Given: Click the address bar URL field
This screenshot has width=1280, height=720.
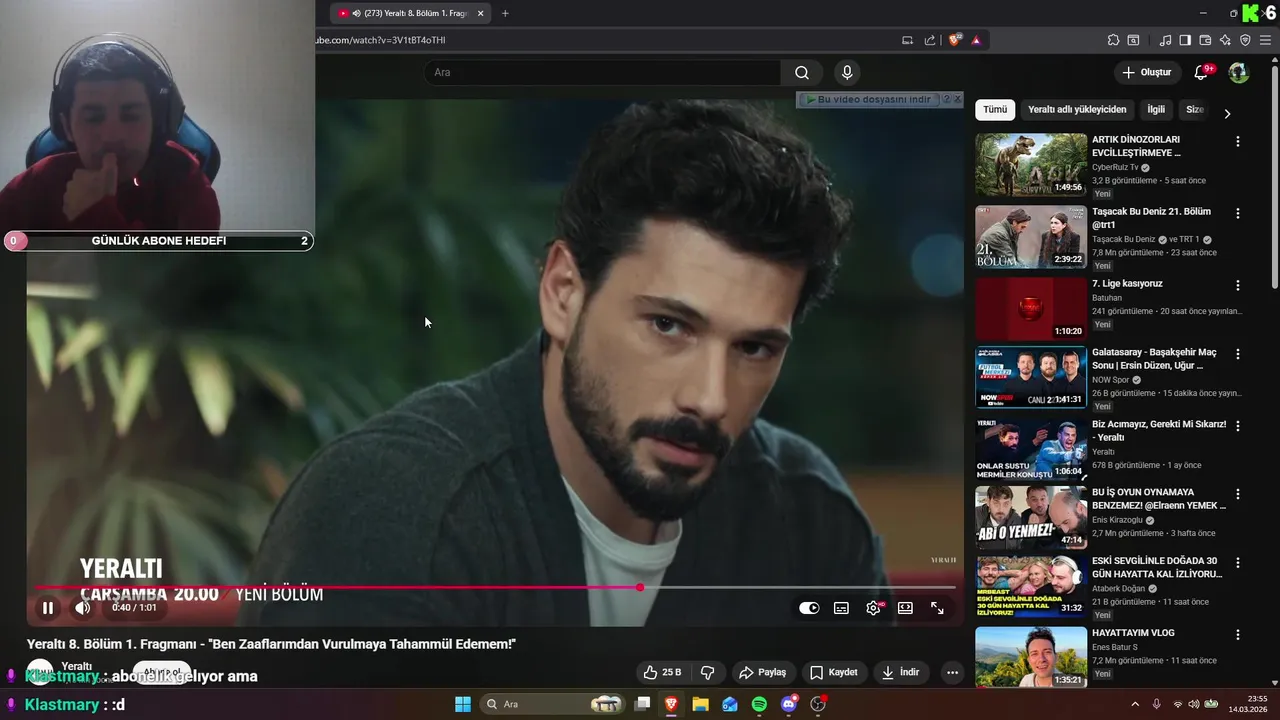Looking at the screenshot, I should 600,40.
